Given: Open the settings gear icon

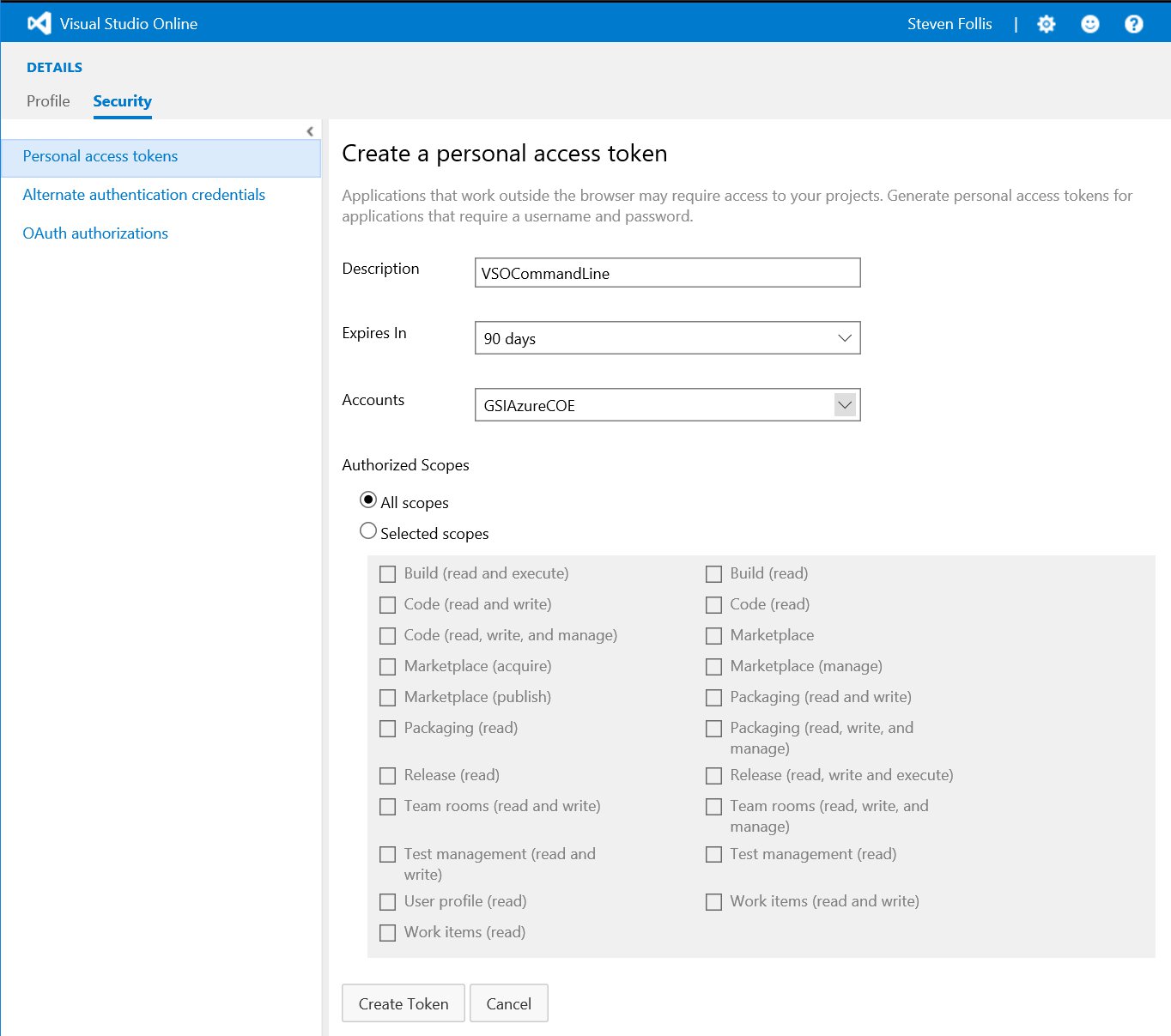Looking at the screenshot, I should [x=1046, y=24].
